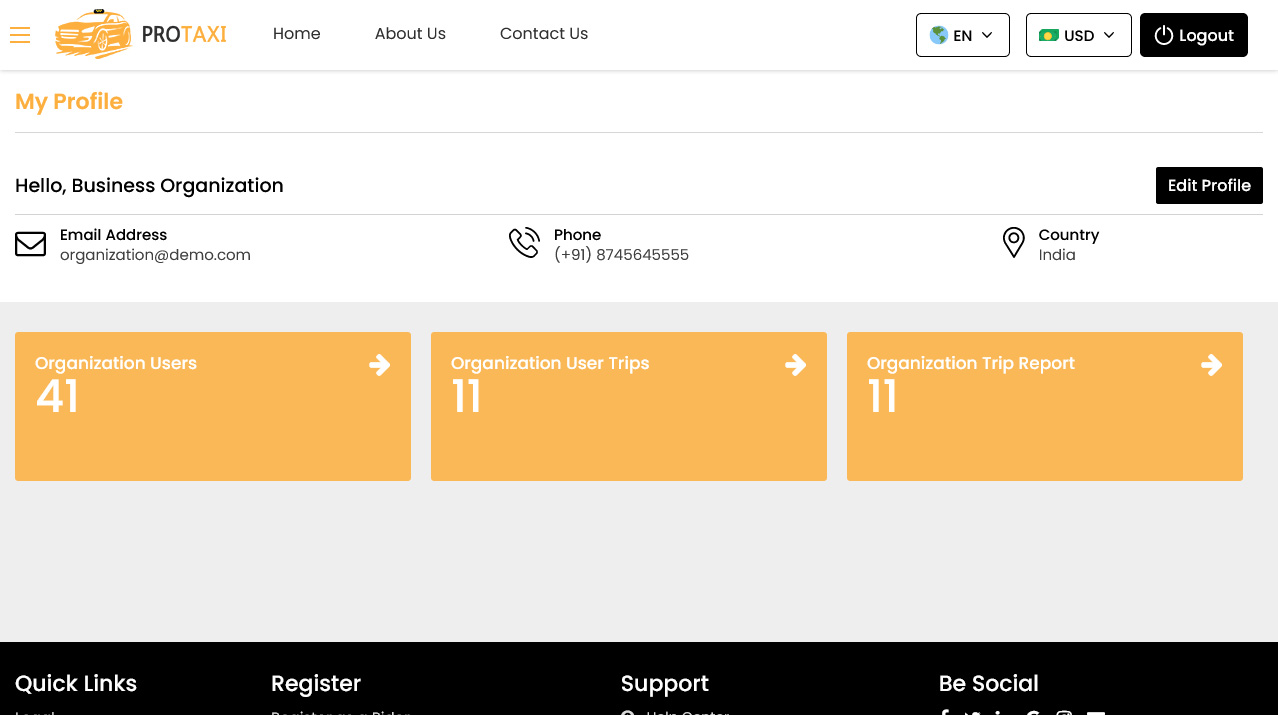Click the Be Social footer heading
Image resolution: width=1278 pixels, height=715 pixels.
(x=989, y=683)
